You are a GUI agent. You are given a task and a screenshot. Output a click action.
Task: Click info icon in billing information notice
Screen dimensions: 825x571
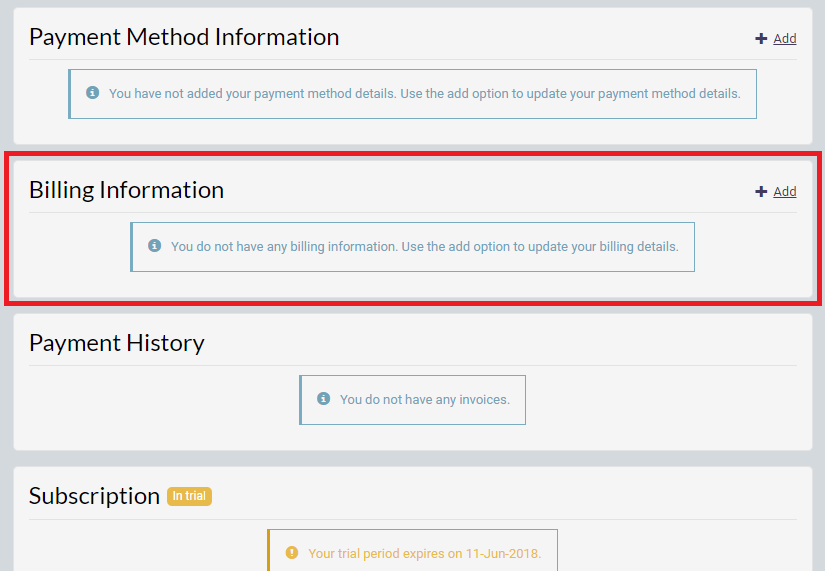point(154,246)
